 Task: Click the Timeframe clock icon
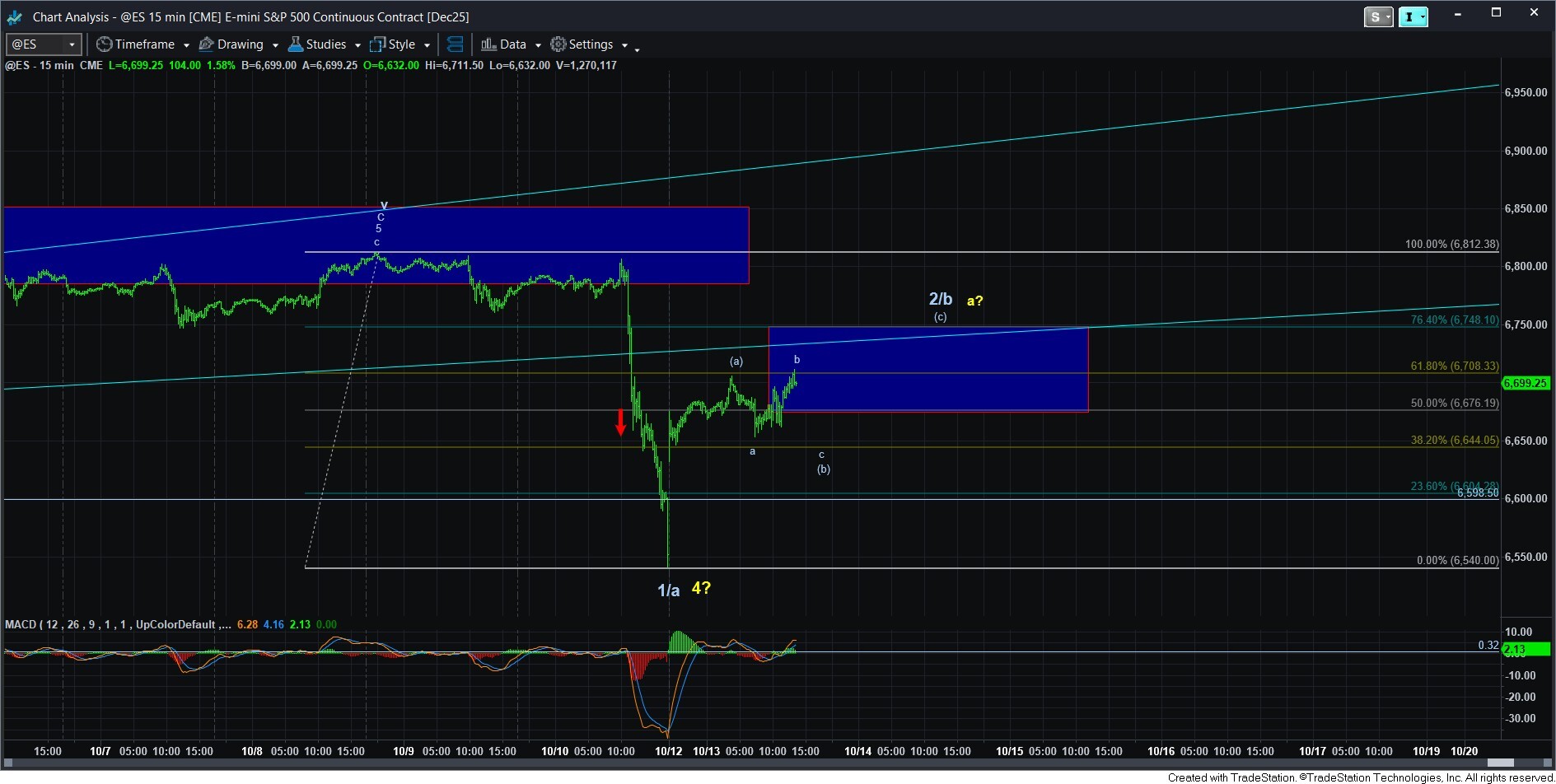104,44
